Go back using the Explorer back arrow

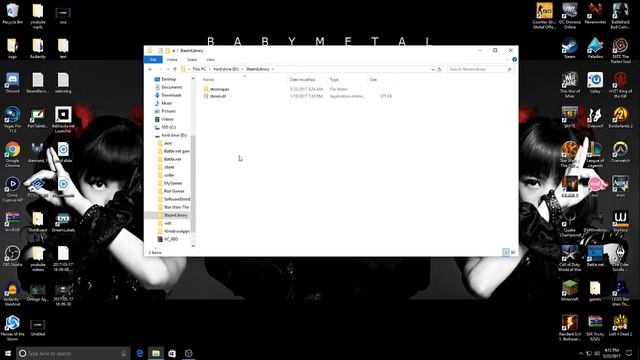150,69
